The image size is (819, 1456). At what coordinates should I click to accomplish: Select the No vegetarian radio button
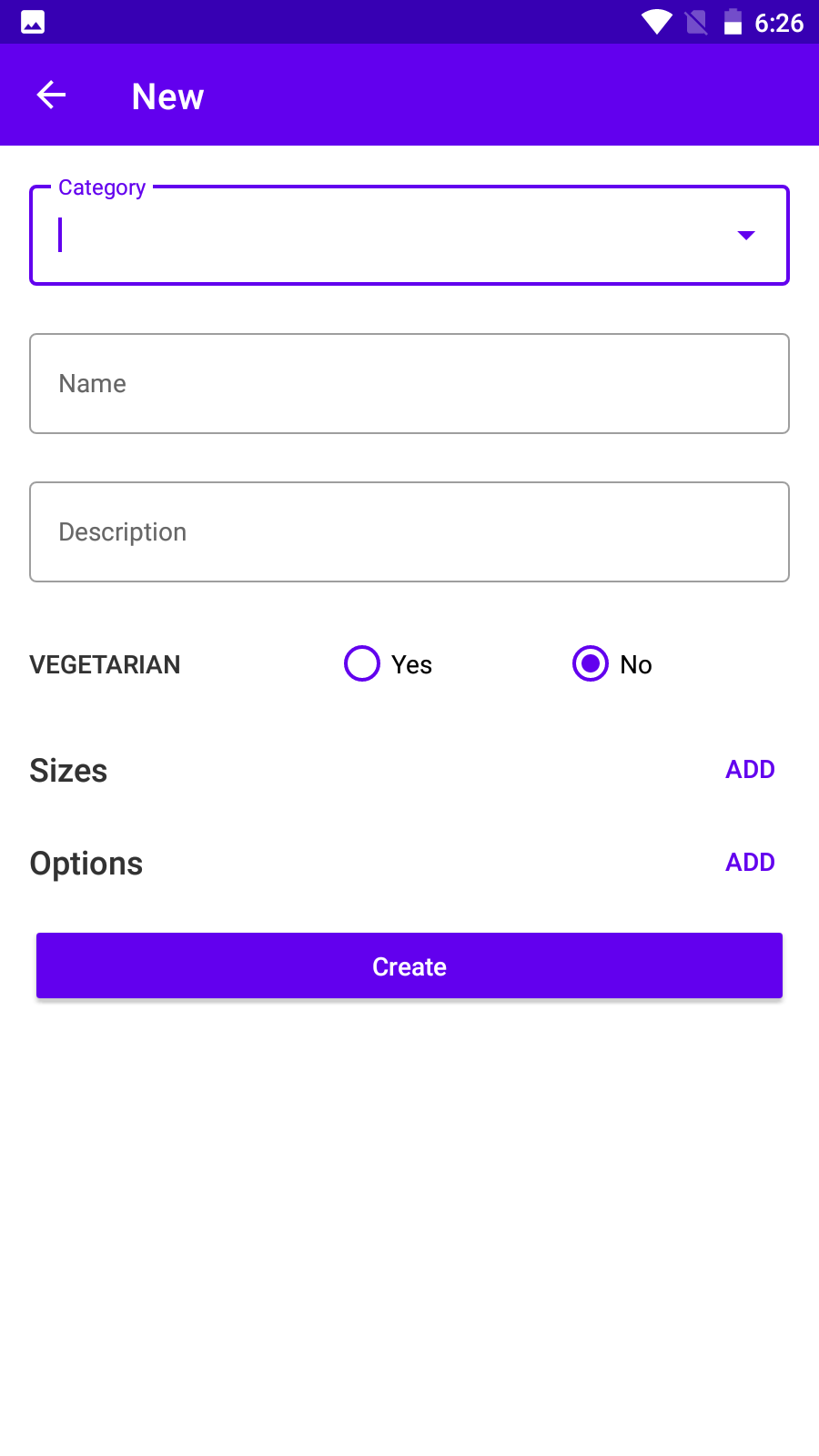[591, 663]
